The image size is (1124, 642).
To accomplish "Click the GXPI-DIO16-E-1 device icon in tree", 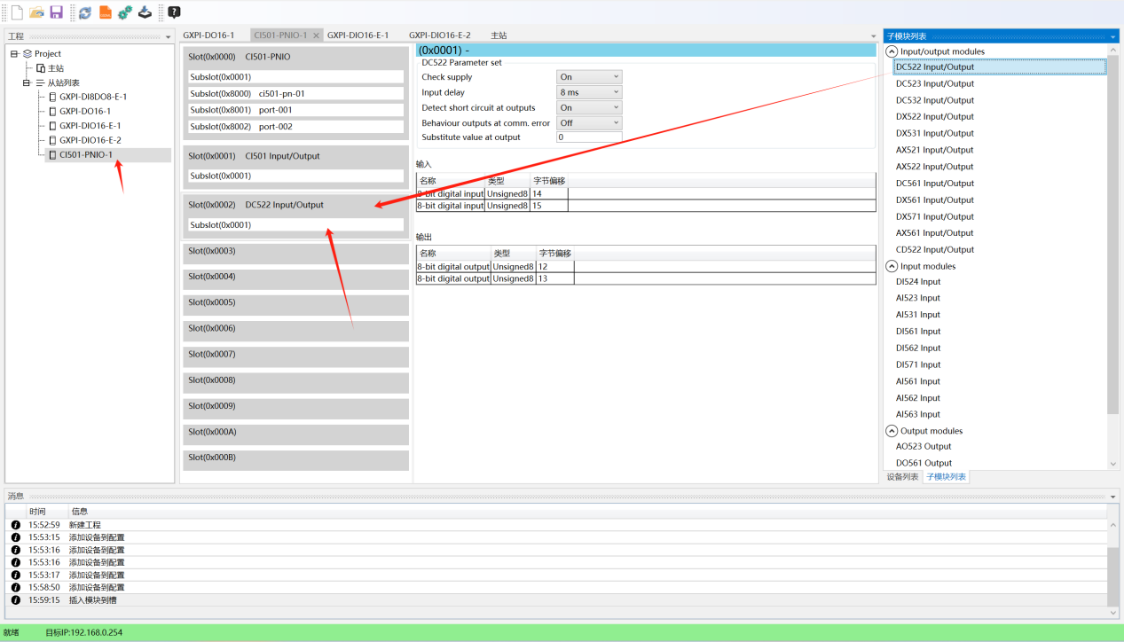I will 52,125.
